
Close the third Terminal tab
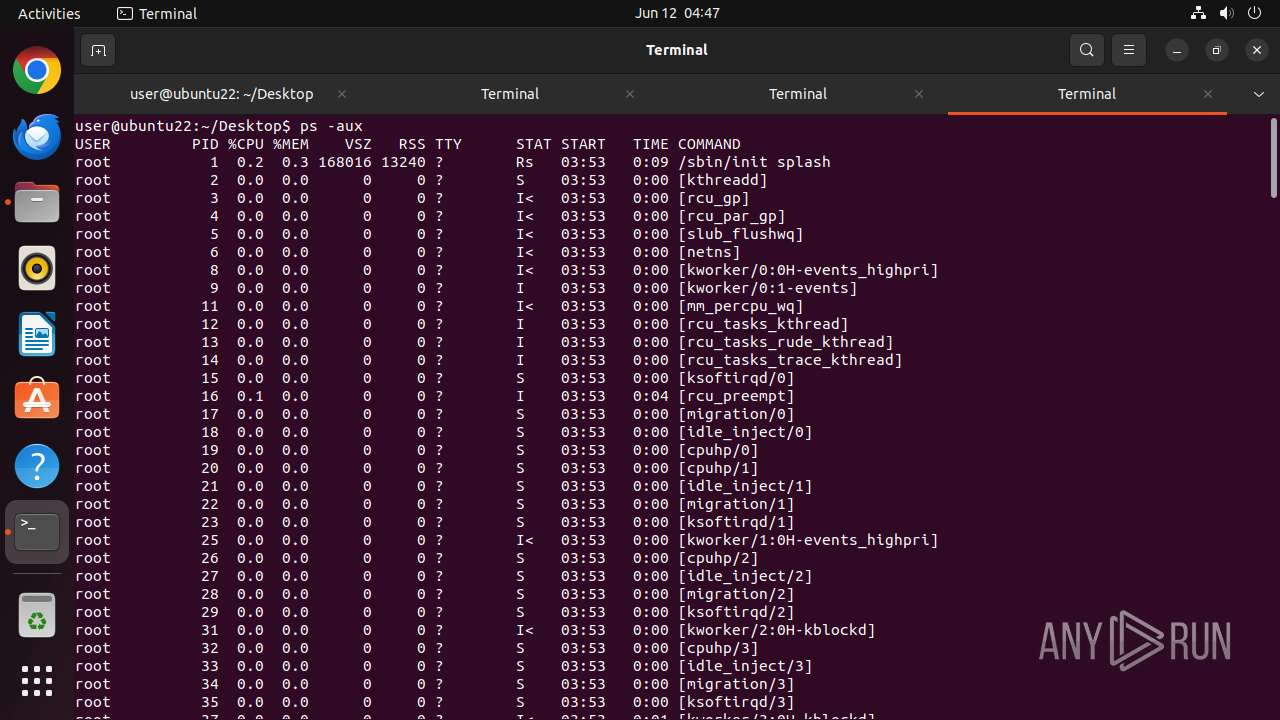click(919, 94)
